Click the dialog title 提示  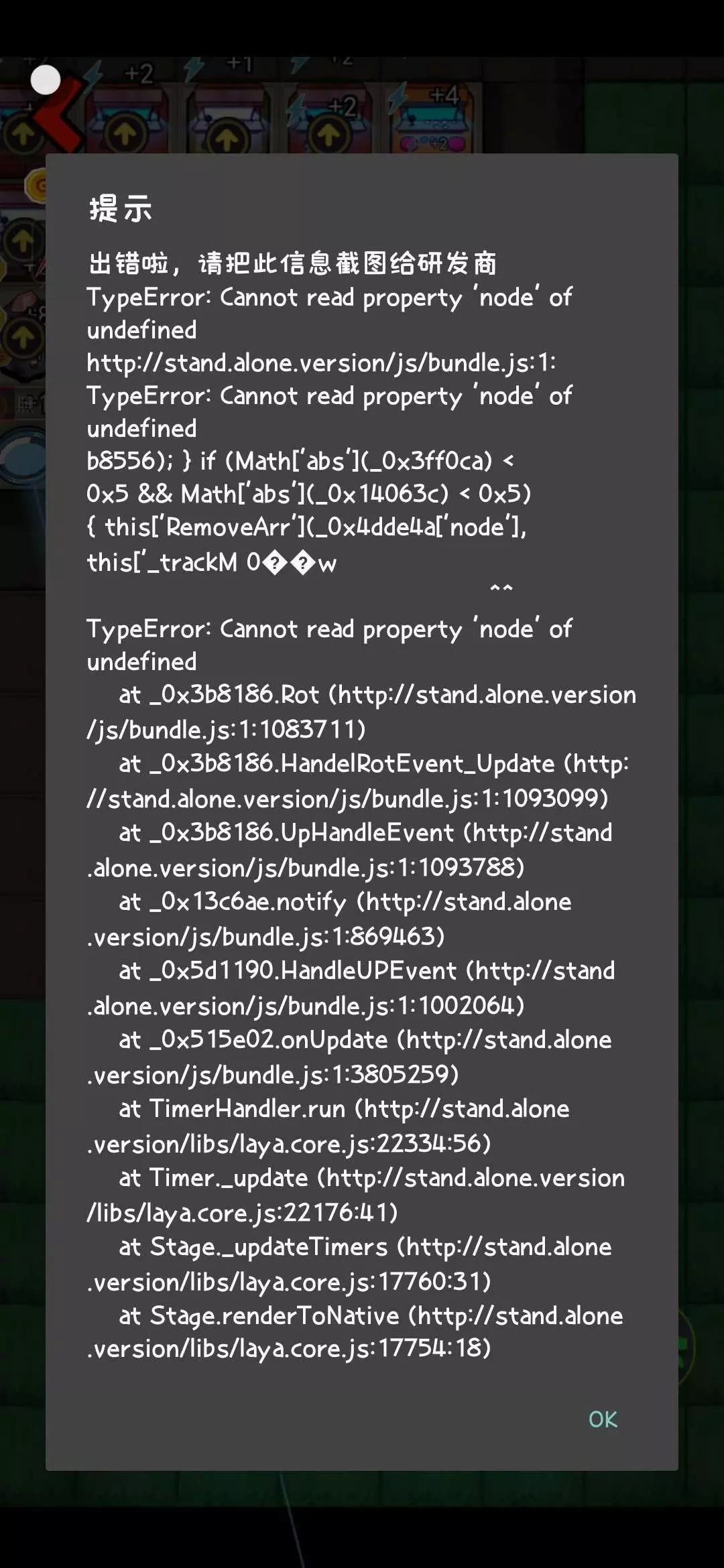121,208
